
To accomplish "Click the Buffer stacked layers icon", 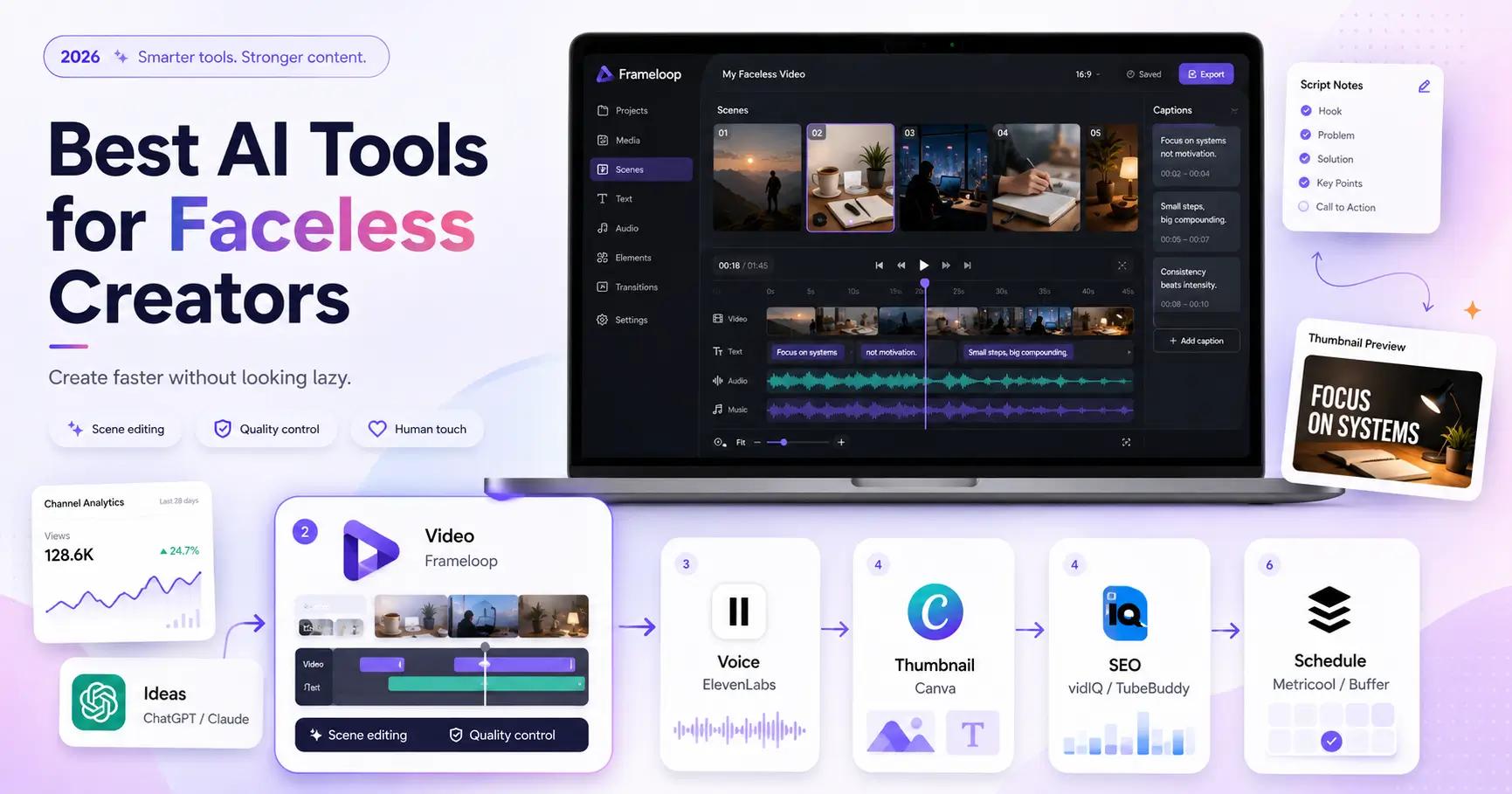I will coord(1329,609).
